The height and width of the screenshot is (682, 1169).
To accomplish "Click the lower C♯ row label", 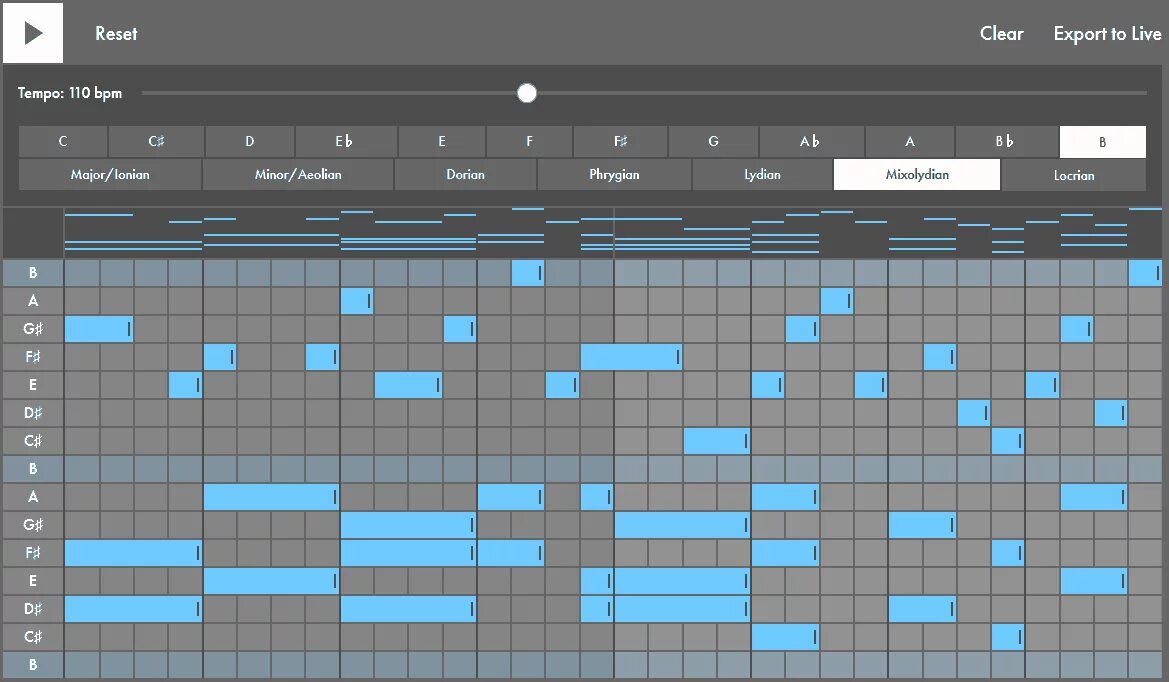I will tap(33, 636).
